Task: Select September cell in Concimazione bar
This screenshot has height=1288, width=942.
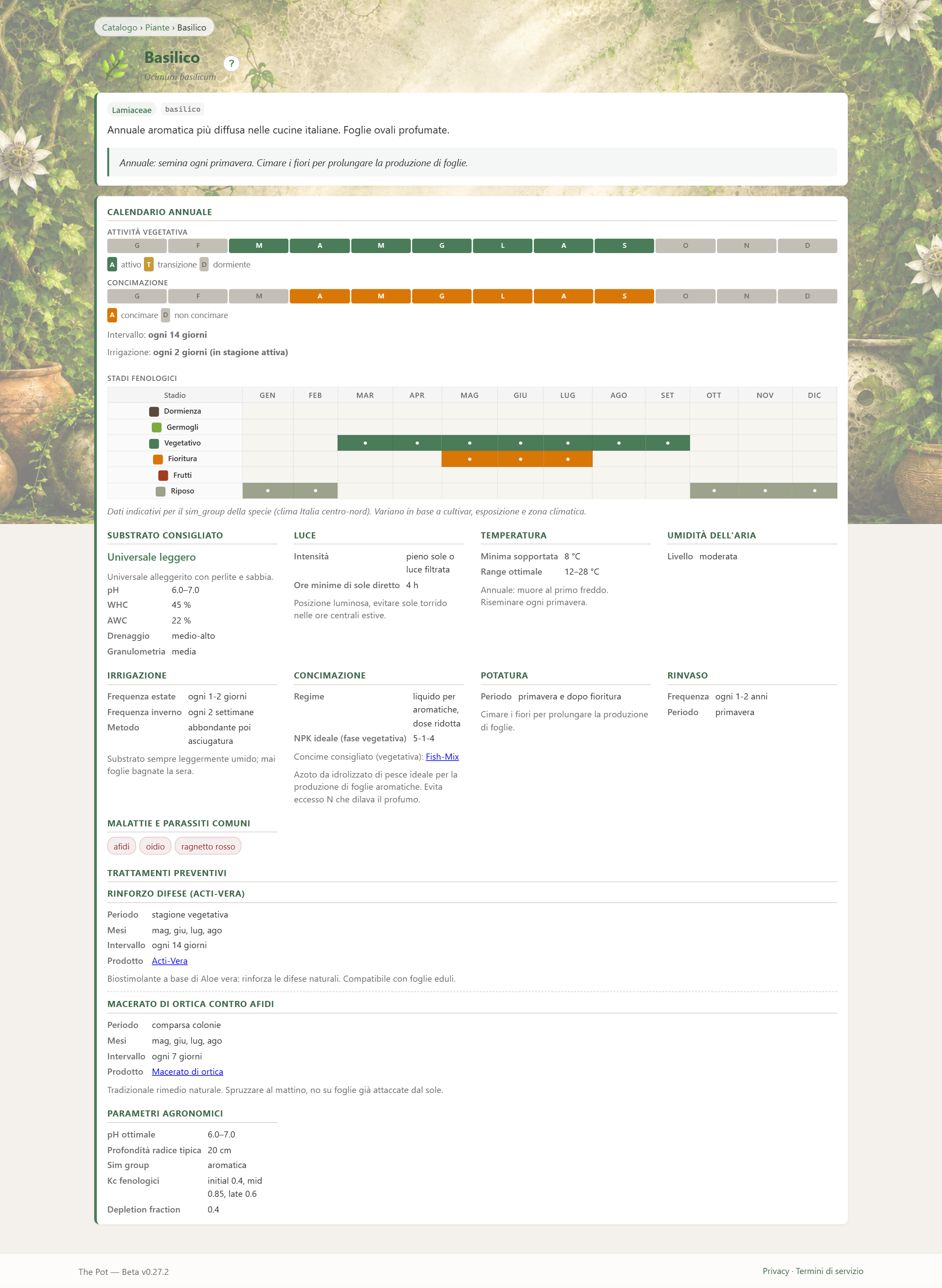Action: point(625,296)
